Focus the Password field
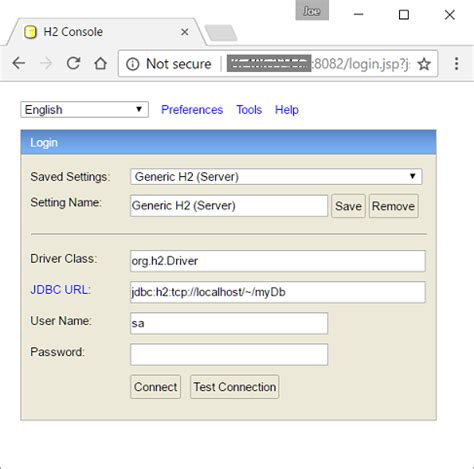The image size is (474, 469). click(229, 355)
